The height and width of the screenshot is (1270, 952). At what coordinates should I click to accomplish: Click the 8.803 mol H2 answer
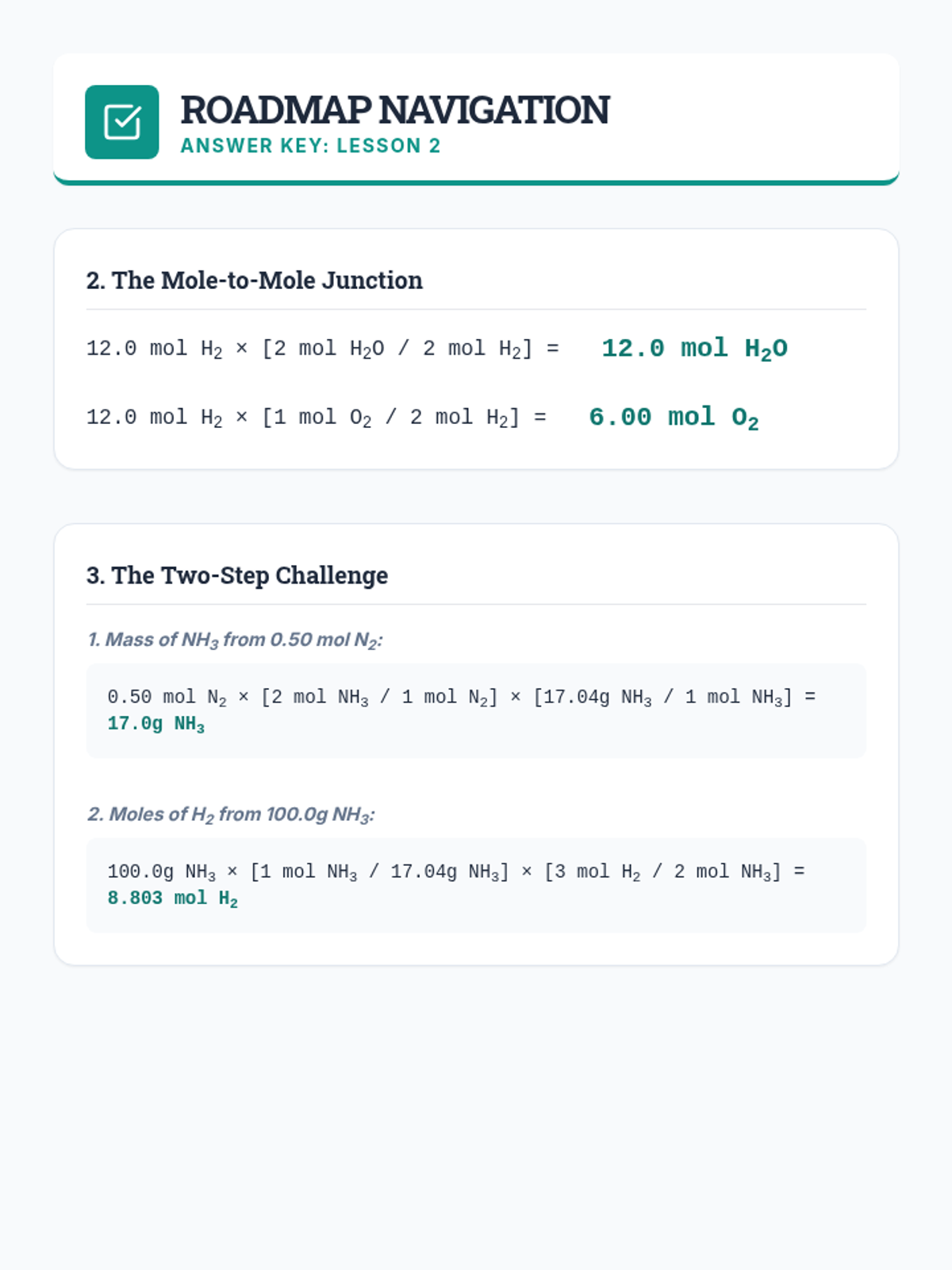tap(172, 899)
